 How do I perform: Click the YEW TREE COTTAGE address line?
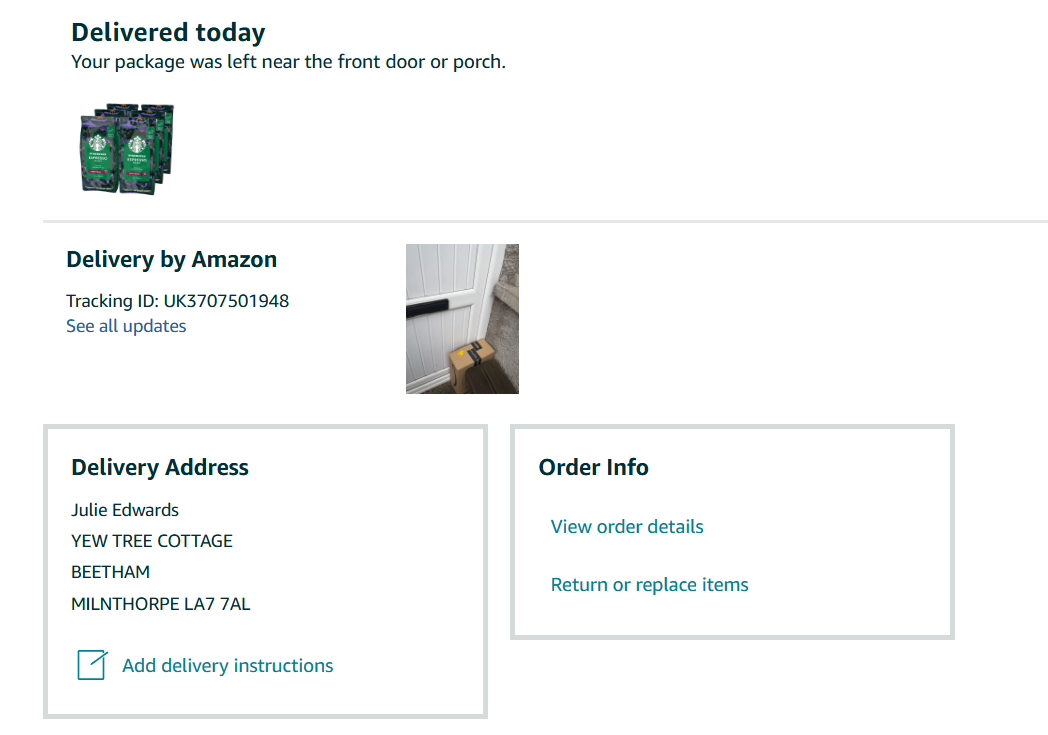pyautogui.click(x=152, y=541)
